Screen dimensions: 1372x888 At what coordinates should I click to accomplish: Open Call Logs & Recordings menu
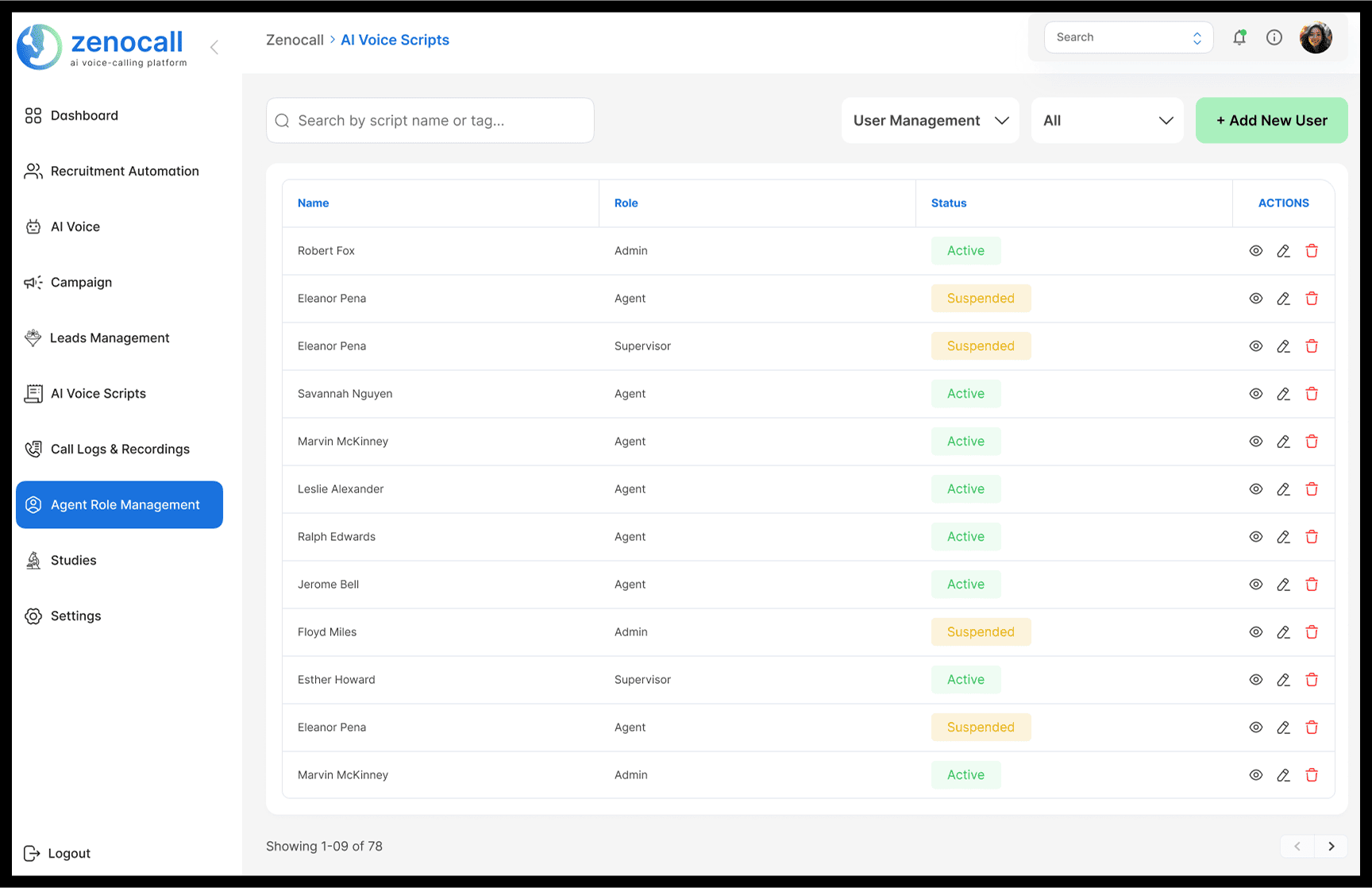tap(119, 450)
